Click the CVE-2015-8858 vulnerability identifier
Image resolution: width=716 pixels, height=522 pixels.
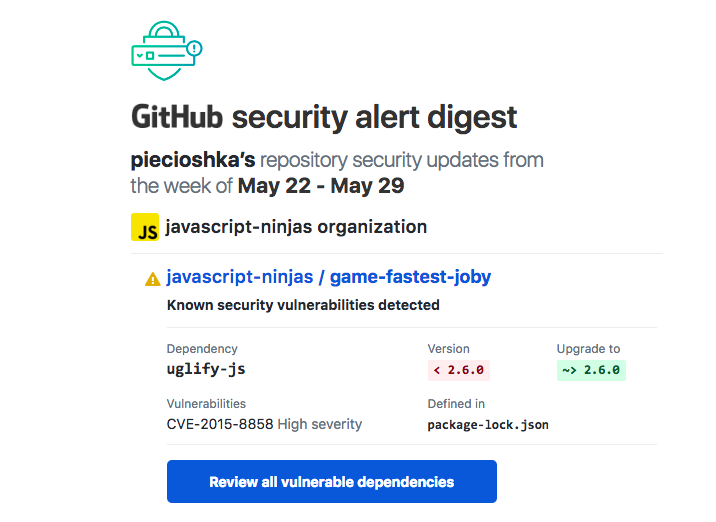220,424
